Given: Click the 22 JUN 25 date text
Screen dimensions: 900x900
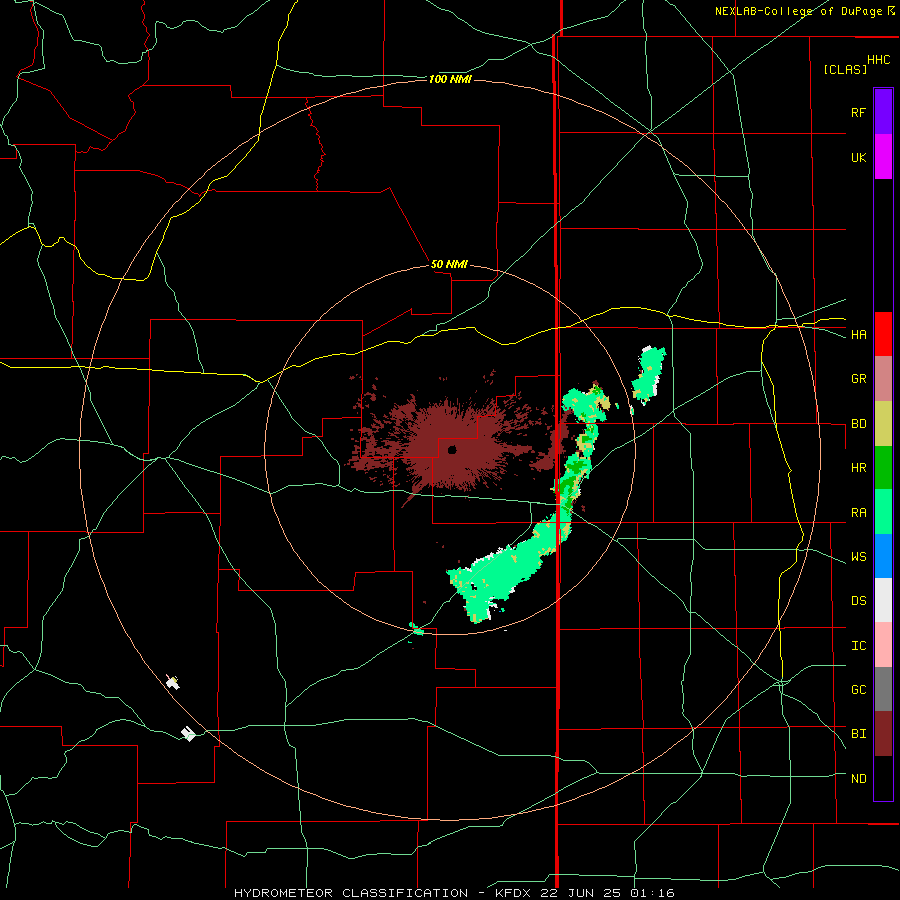Looking at the screenshot, I should [x=581, y=893].
